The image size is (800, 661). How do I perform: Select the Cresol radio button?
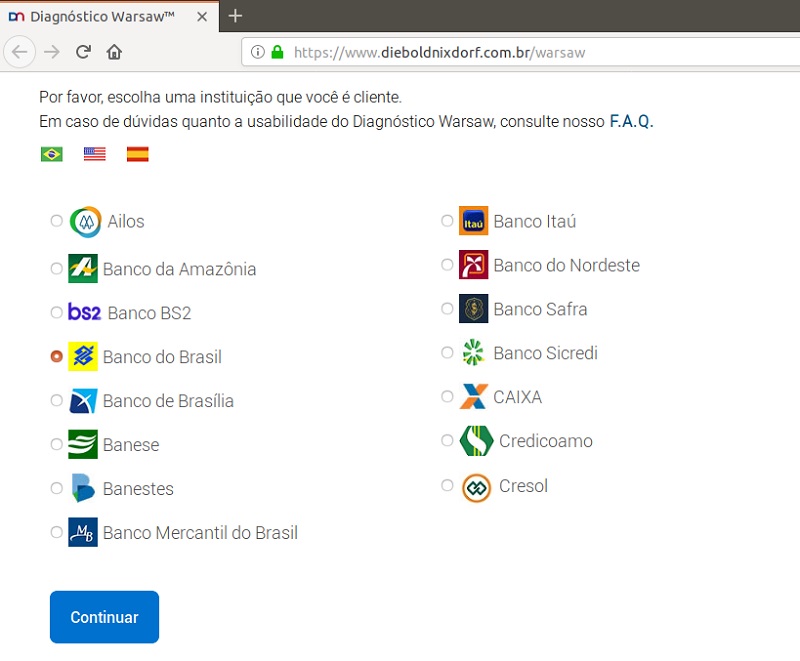[x=447, y=485]
